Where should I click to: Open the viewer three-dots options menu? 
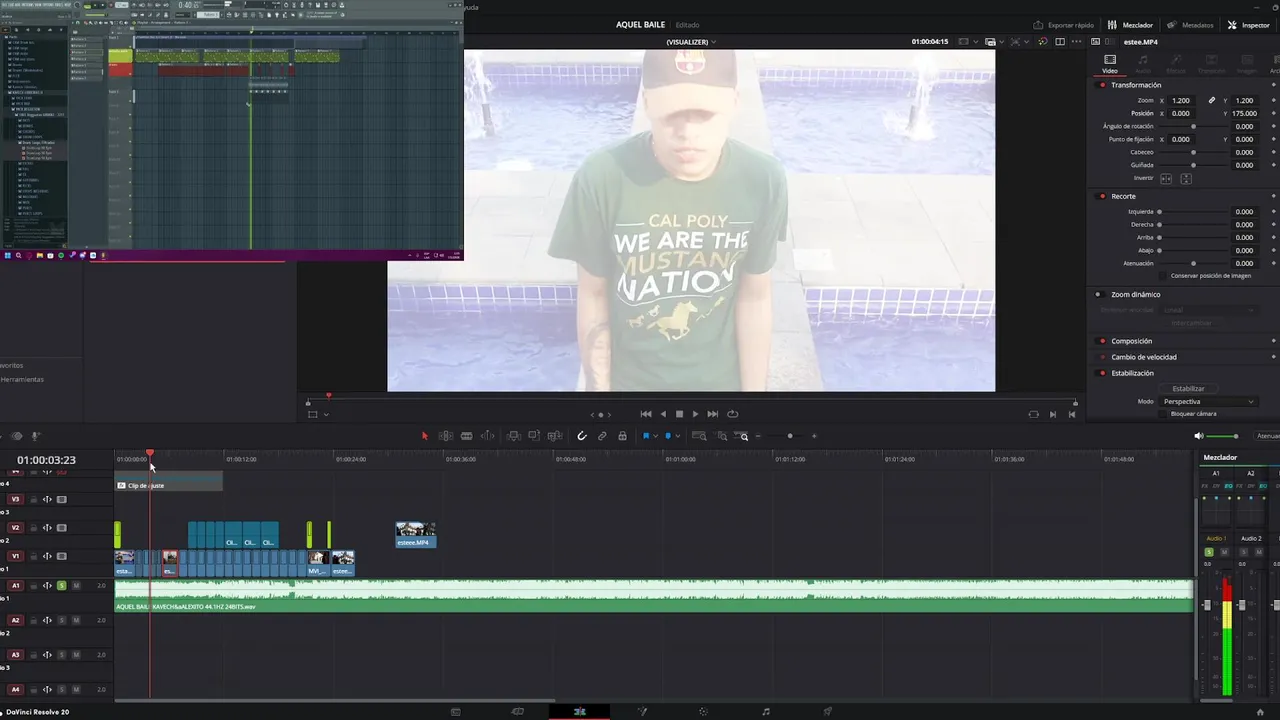pos(1077,42)
